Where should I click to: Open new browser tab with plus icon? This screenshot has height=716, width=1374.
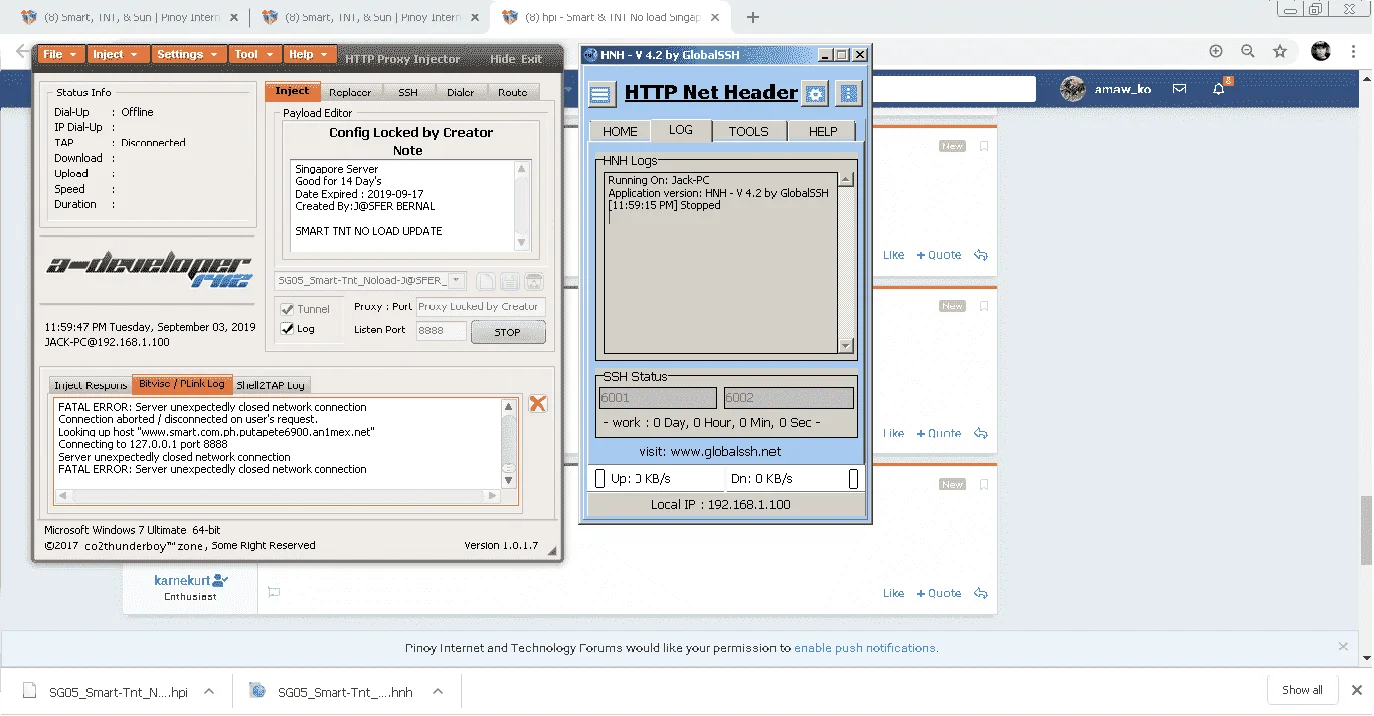(753, 17)
